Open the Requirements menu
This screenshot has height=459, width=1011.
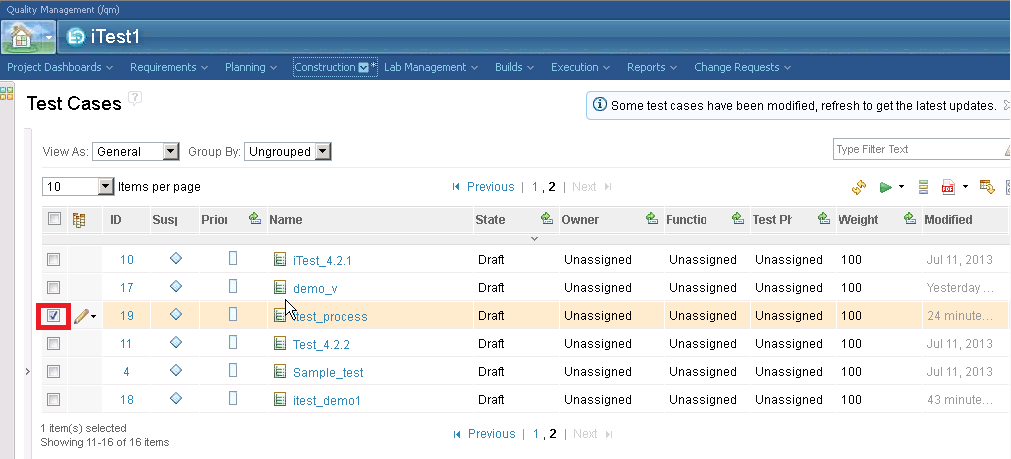(168, 67)
